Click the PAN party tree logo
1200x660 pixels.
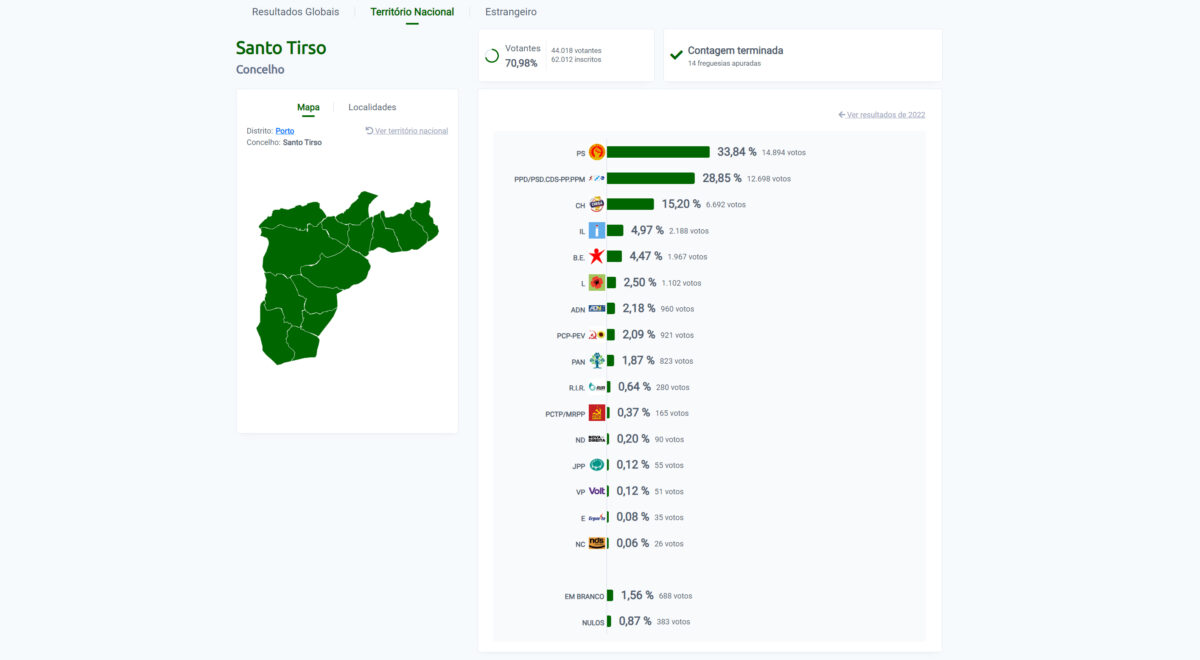(597, 361)
